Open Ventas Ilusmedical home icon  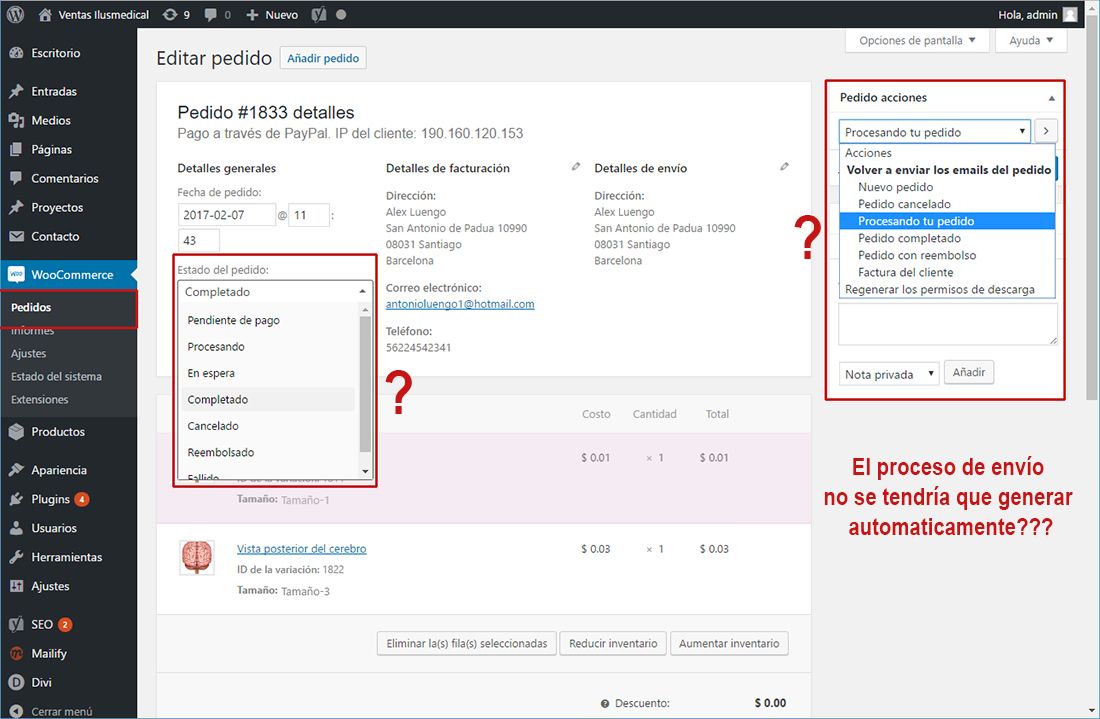point(45,14)
